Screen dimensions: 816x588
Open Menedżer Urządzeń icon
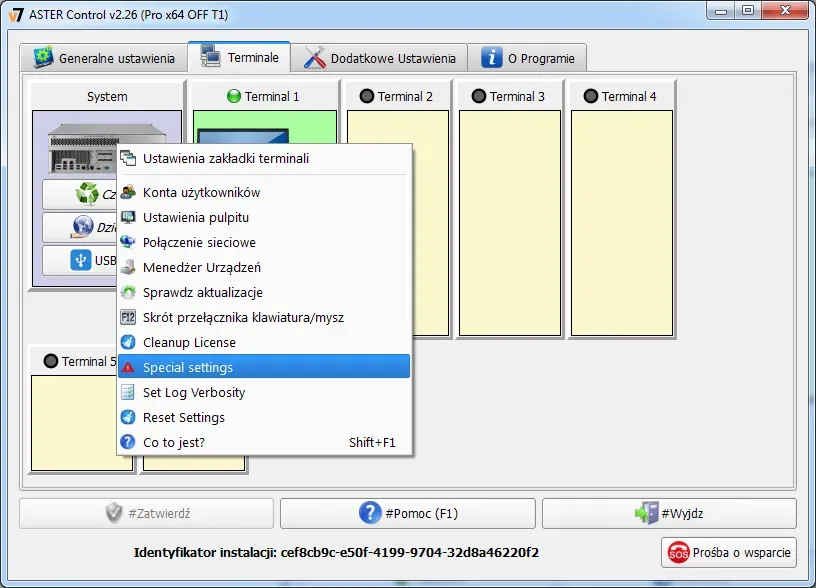128,267
